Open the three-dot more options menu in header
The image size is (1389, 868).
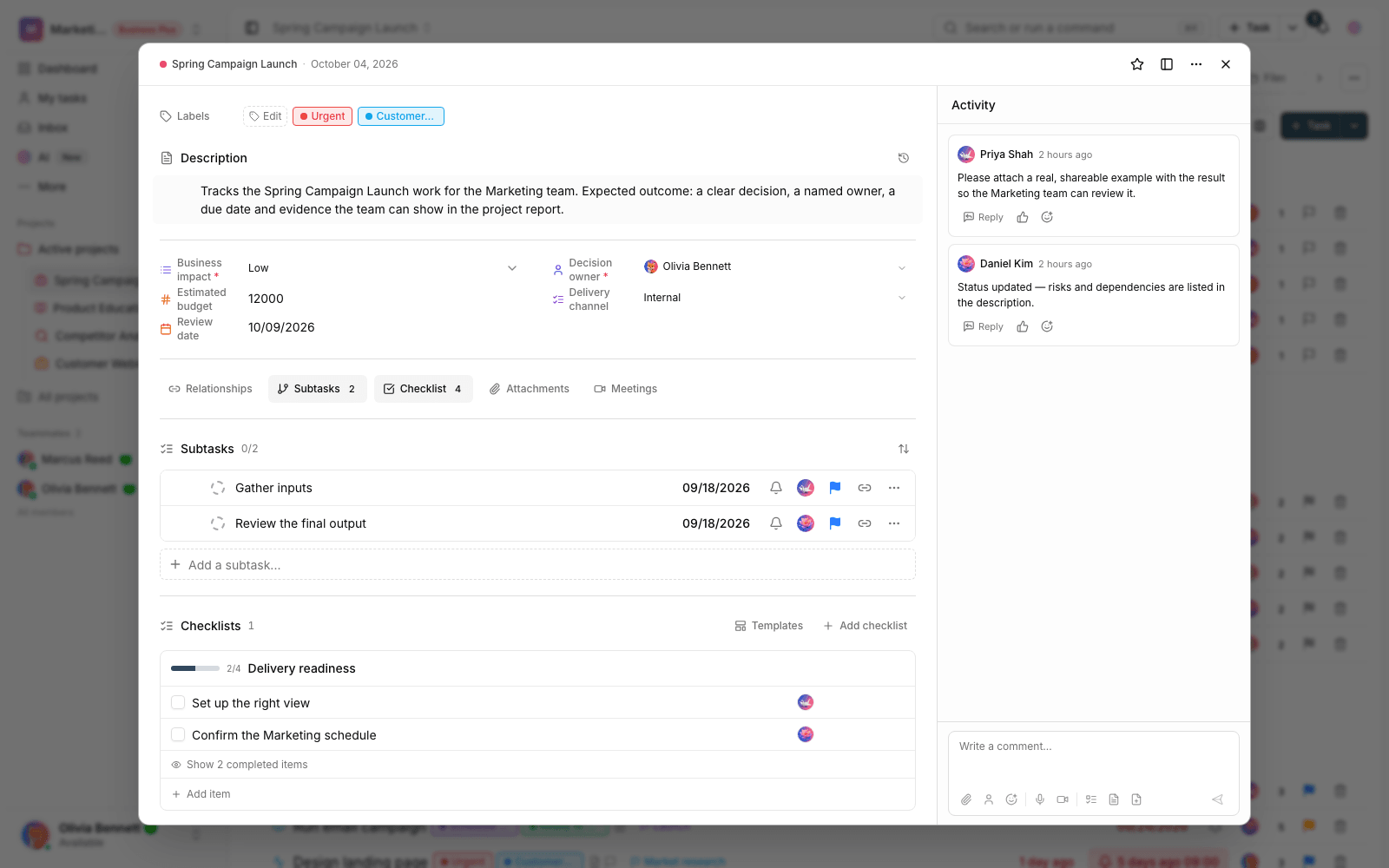point(1196,64)
